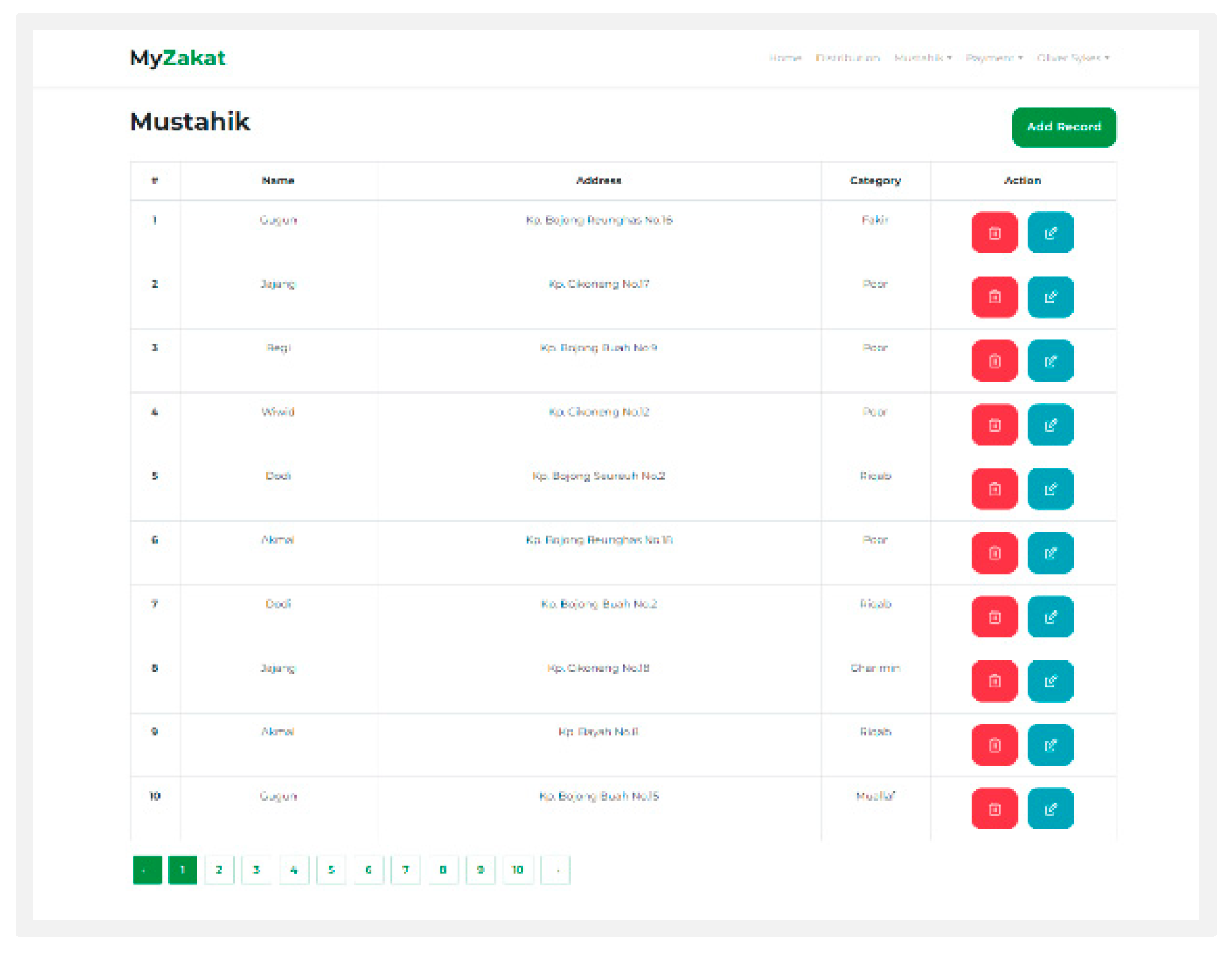The width and height of the screenshot is (1232, 954).
Task: Open the Oliver Sykes account dropdown
Action: point(1072,58)
